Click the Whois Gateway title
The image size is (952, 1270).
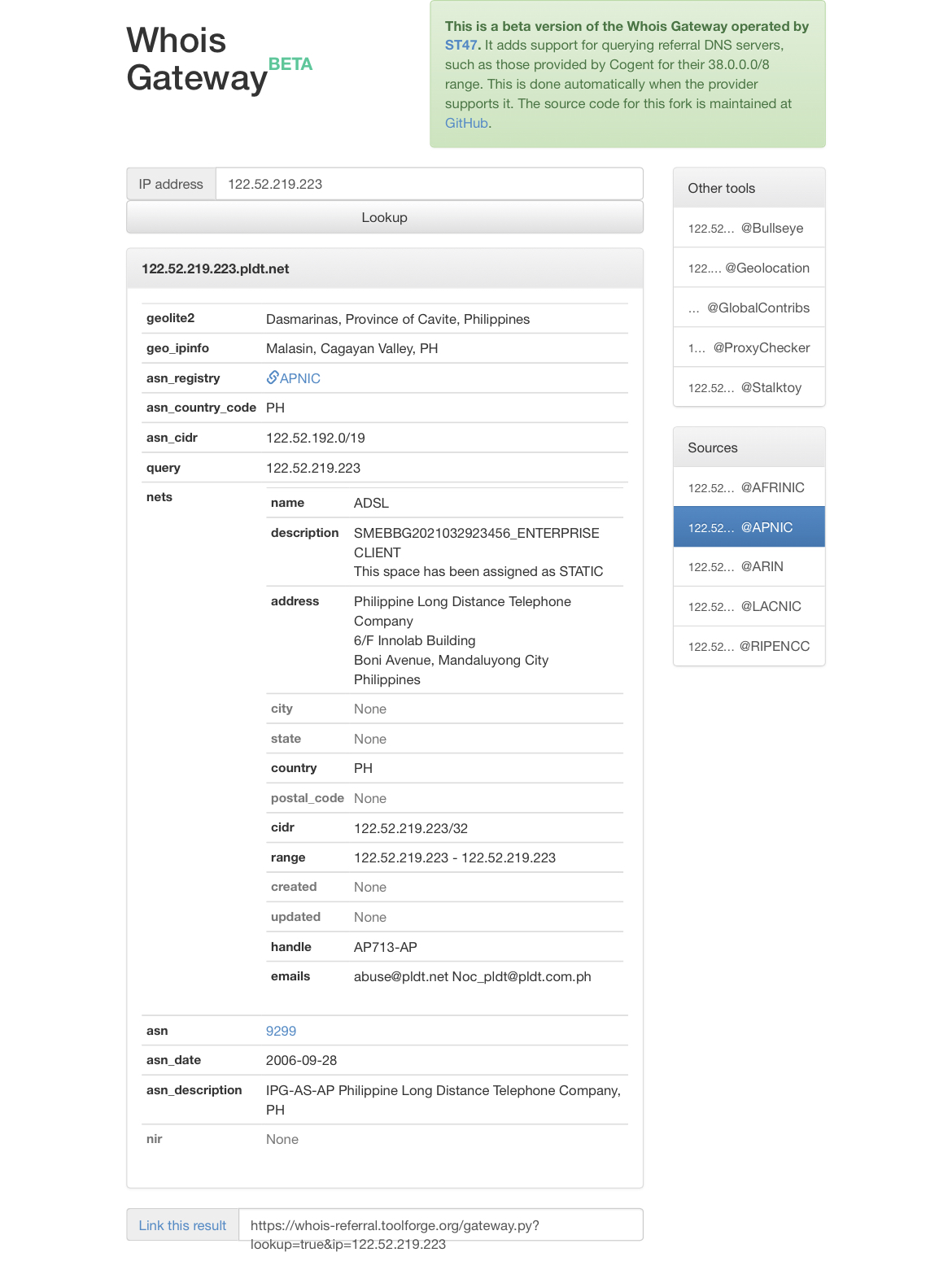point(197,59)
